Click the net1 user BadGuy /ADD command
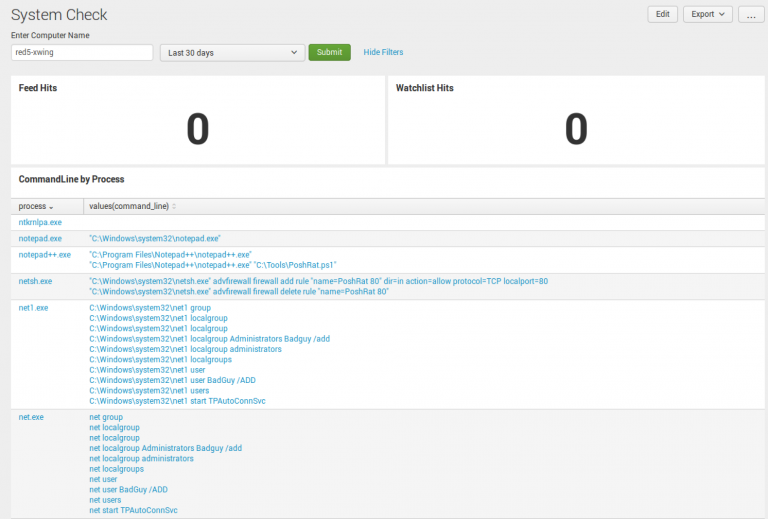This screenshot has width=768, height=519. (150, 380)
